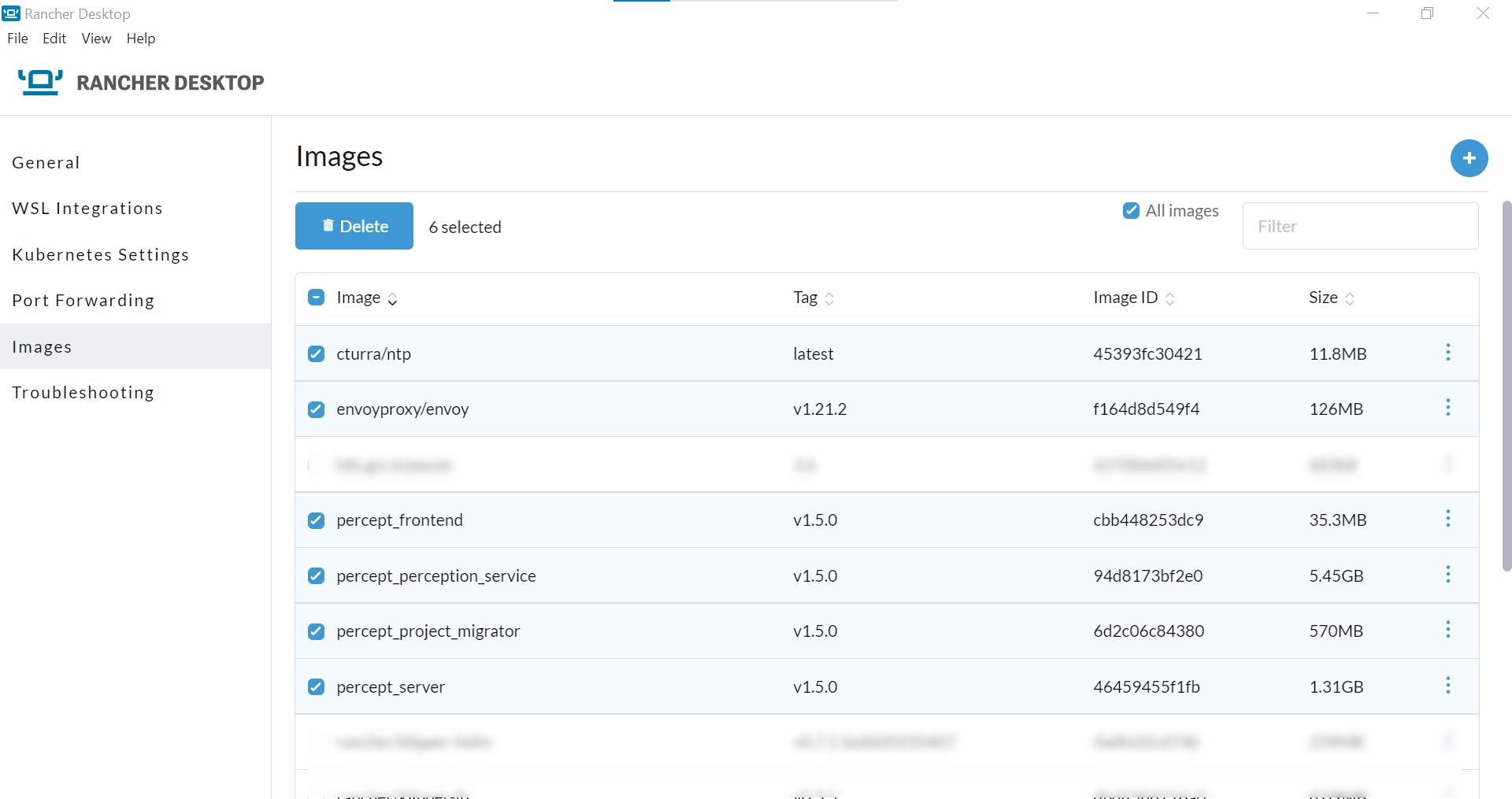Open the actions menu for envoyproxy/envoy

pos(1447,408)
